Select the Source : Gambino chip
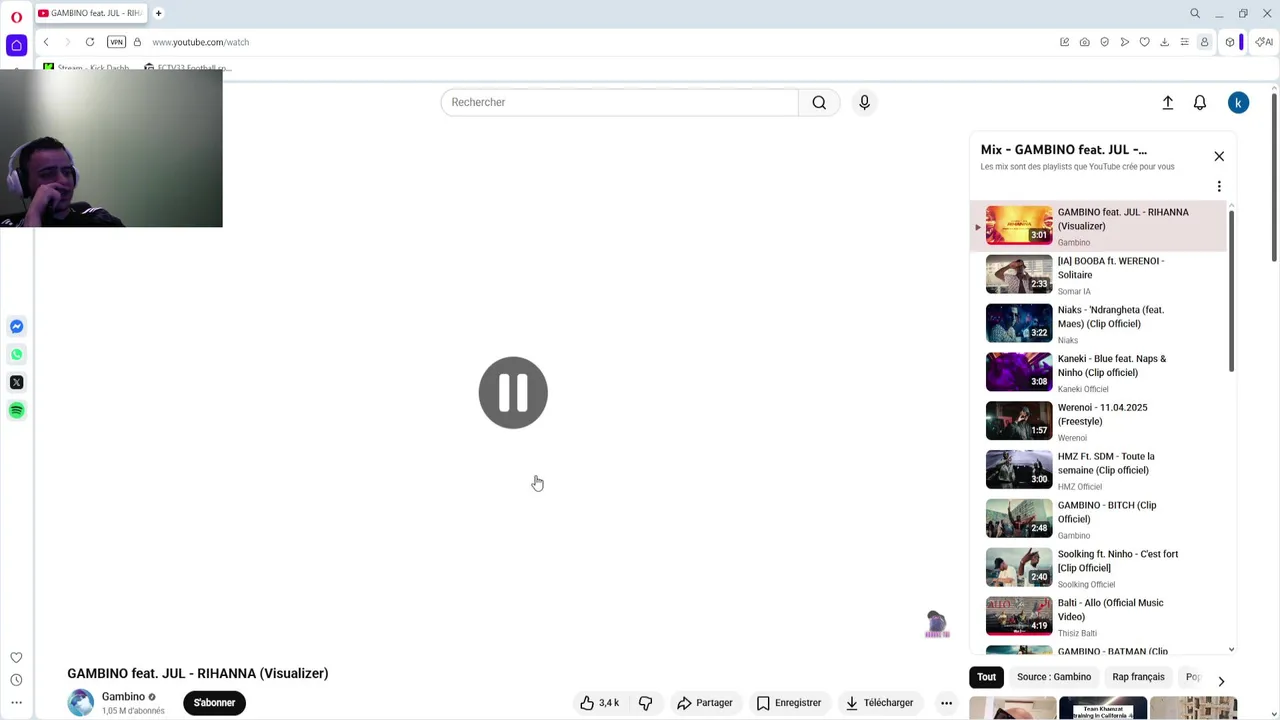The image size is (1280, 720). click(1054, 677)
